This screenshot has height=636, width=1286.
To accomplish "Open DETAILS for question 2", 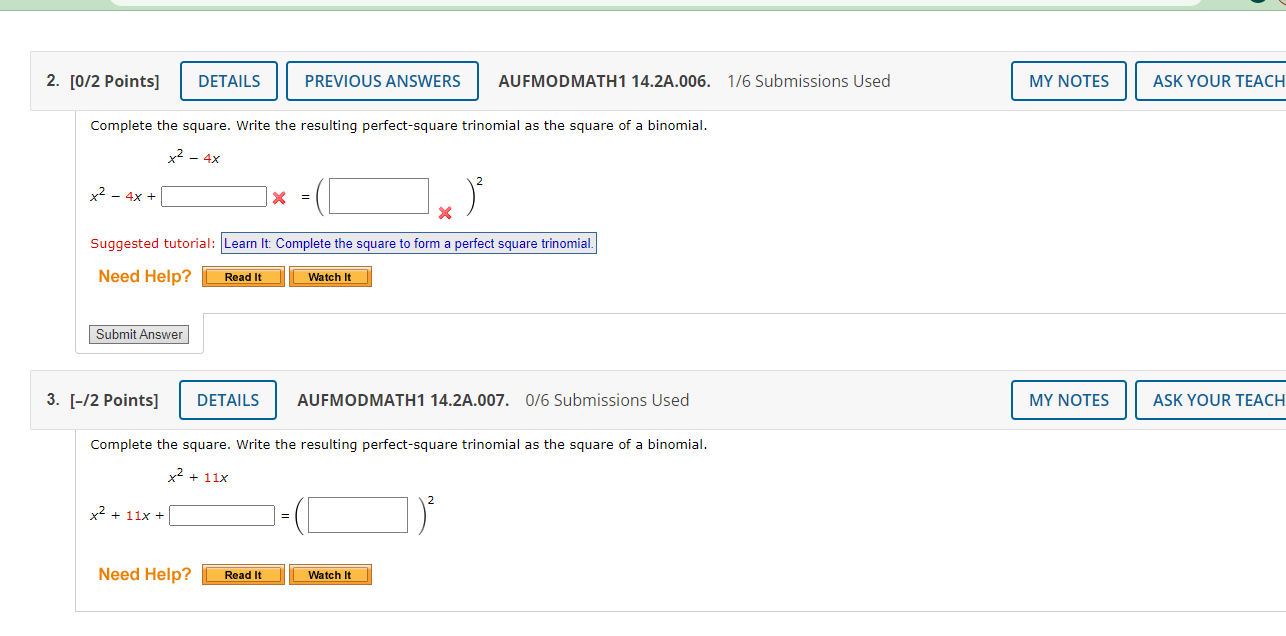I will [228, 81].
